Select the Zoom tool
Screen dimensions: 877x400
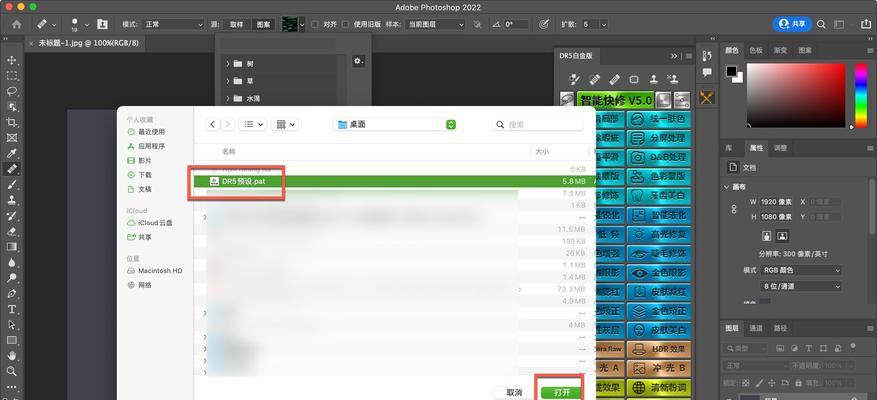pyautogui.click(x=12, y=371)
